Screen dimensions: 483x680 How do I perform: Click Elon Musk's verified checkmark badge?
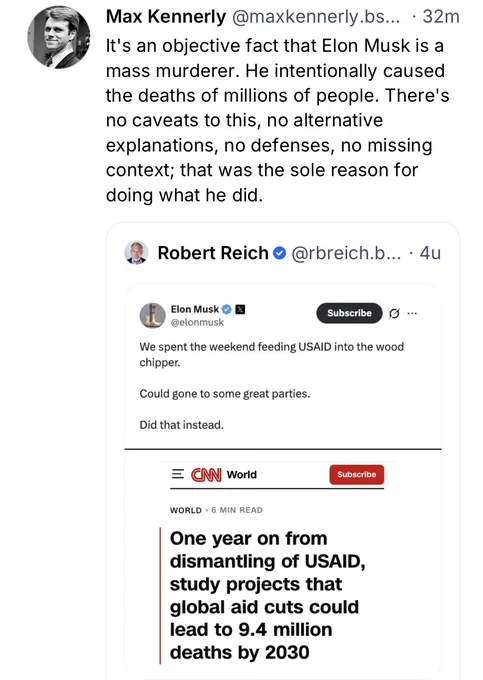pos(227,309)
